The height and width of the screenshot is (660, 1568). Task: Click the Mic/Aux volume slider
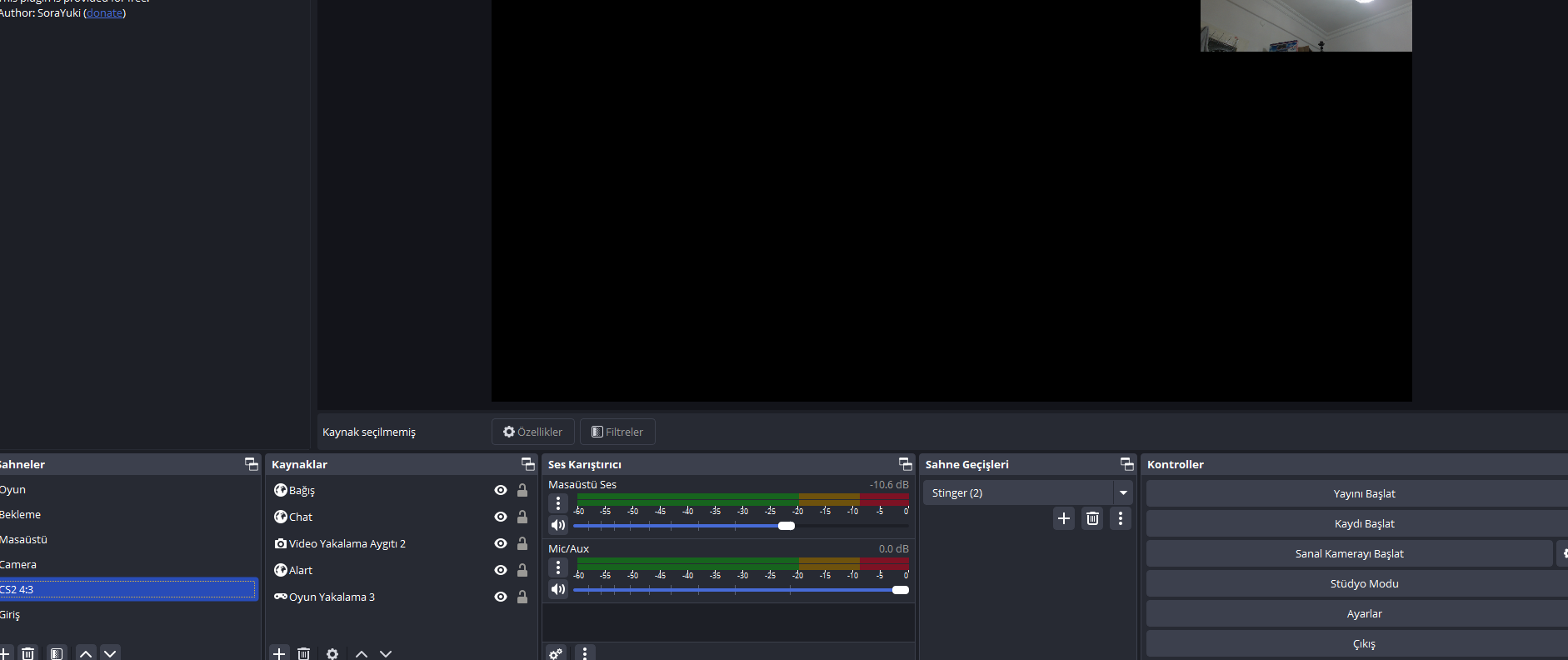(x=741, y=590)
